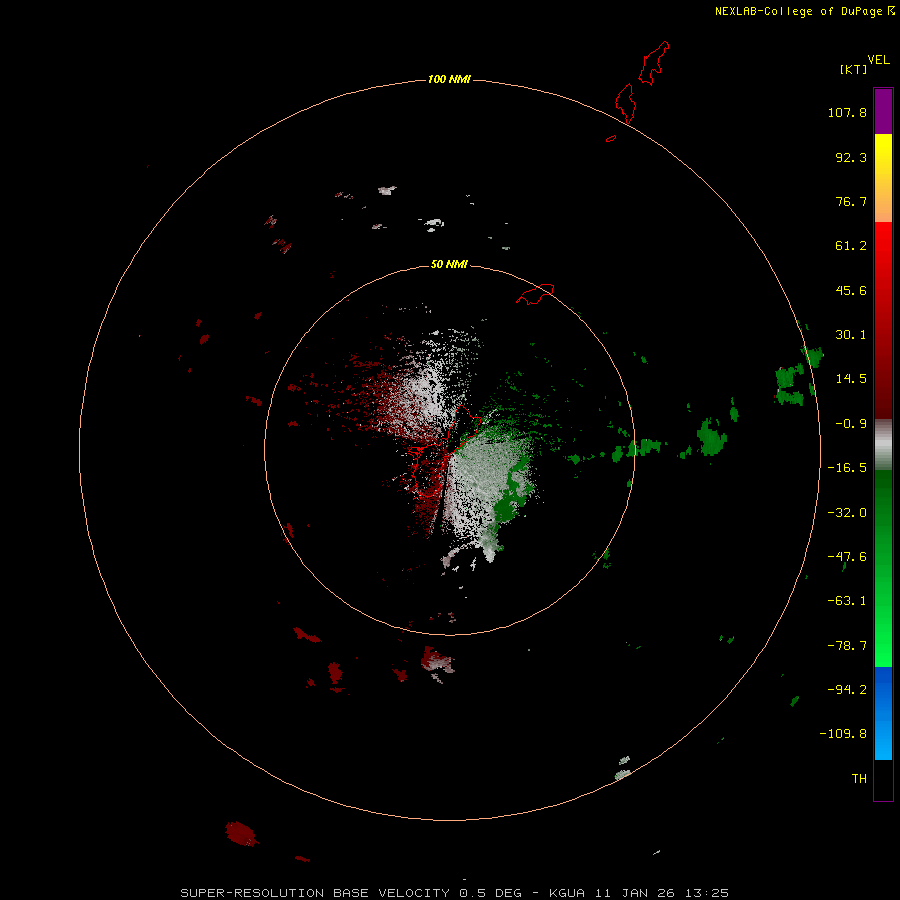Click the 50 NMI range ring label
This screenshot has width=900, height=900.
pos(449,264)
